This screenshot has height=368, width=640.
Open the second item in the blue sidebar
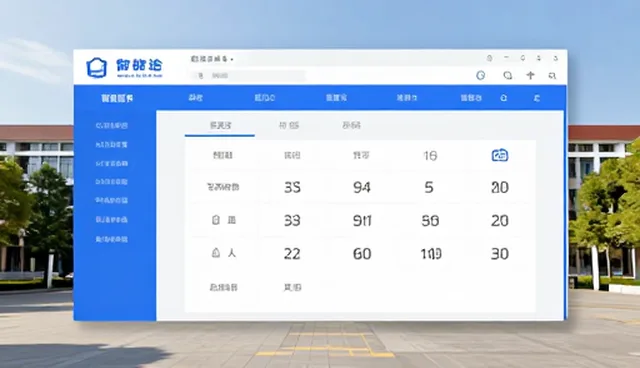[x=111, y=145]
